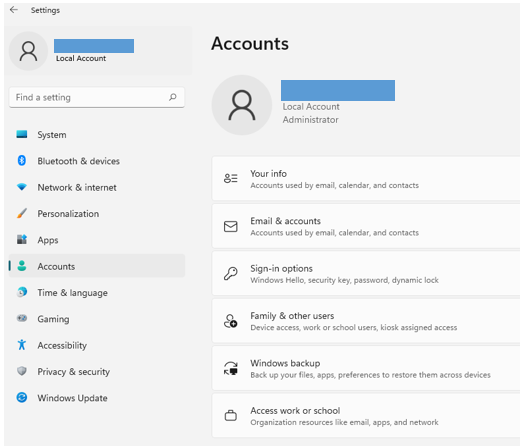Open System settings category
This screenshot has width=526, height=446.
pos(97,135)
